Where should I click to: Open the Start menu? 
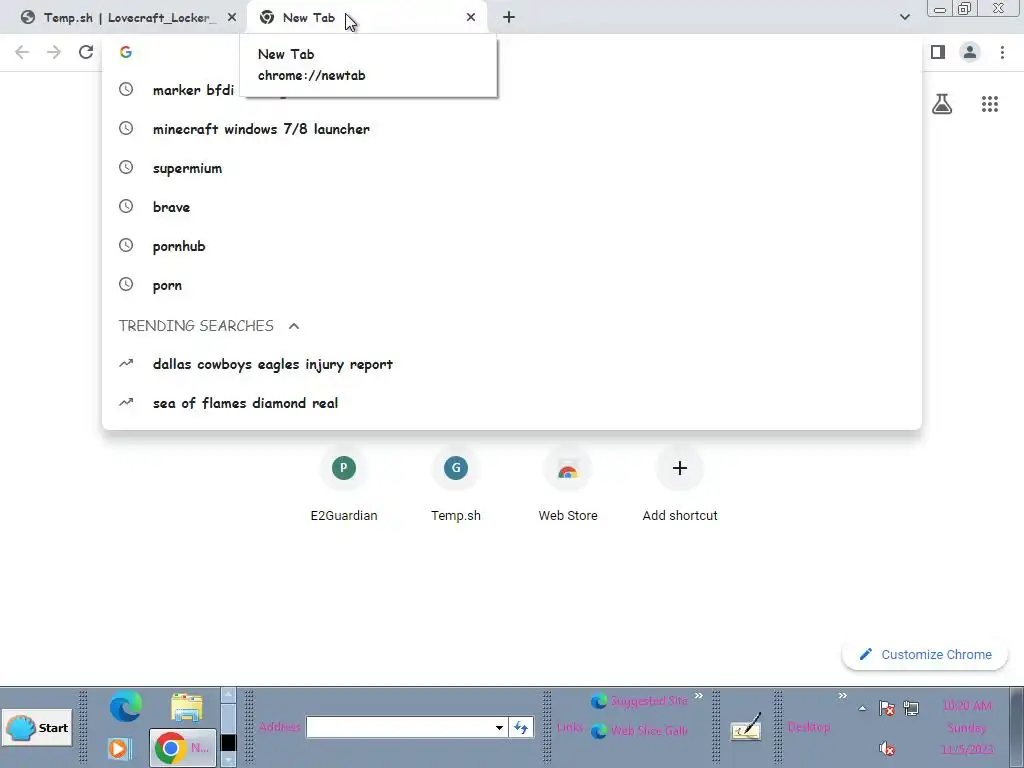click(37, 728)
